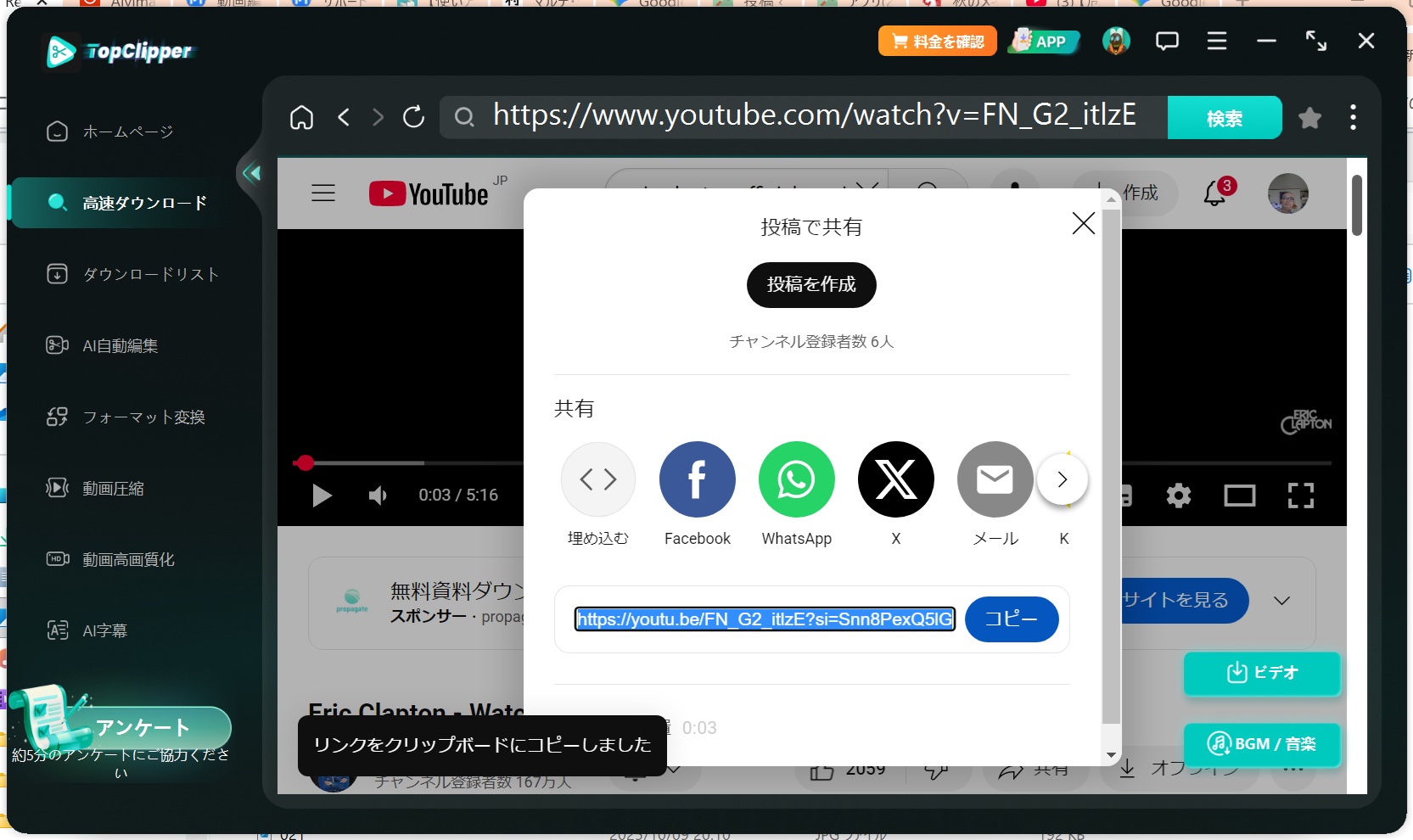Screen dimensions: 1413x840
Task: Share via the mail (メール) icon
Action: [995, 479]
